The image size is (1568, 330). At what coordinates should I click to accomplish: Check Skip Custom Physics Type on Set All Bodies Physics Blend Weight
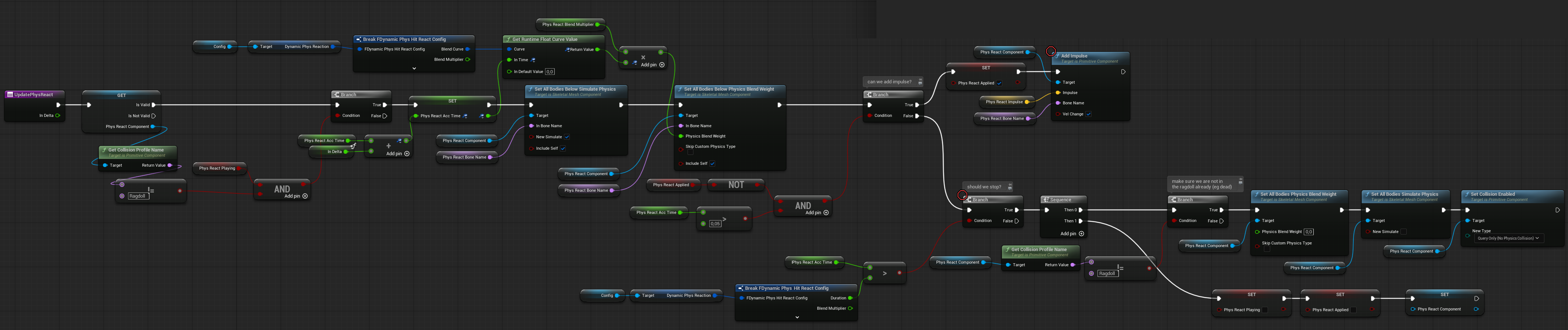pos(1267,249)
